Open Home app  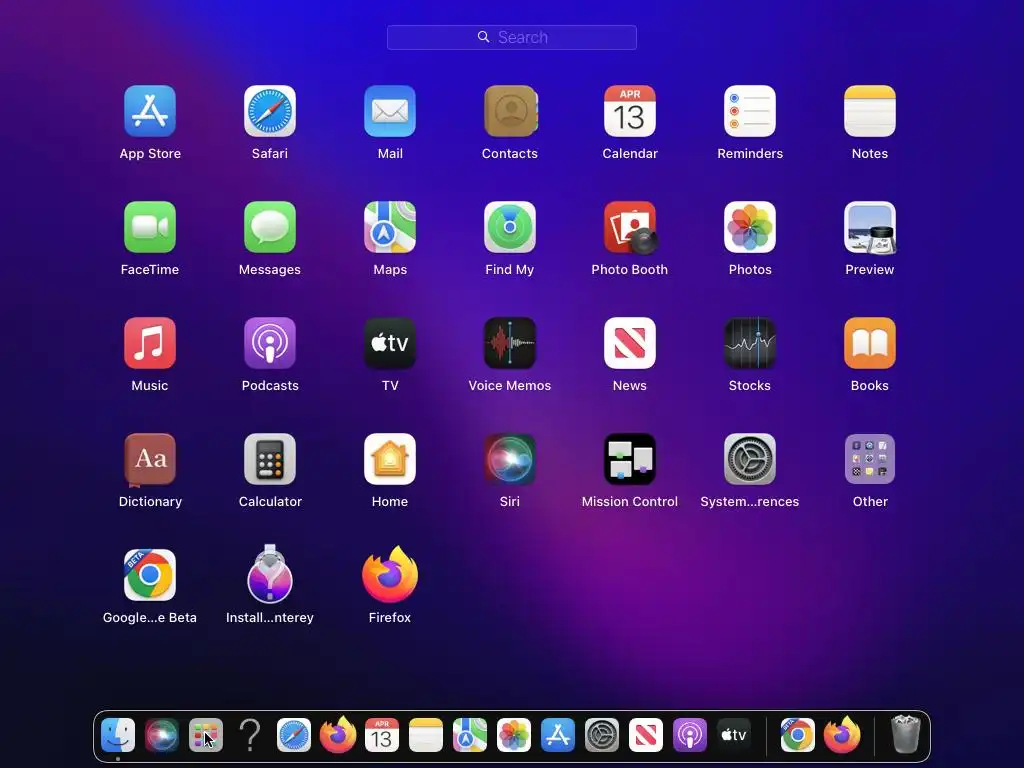(x=390, y=459)
